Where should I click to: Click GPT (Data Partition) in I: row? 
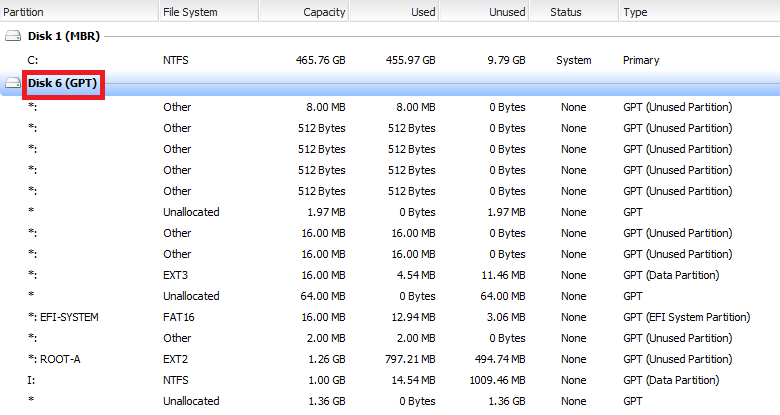pos(671,380)
